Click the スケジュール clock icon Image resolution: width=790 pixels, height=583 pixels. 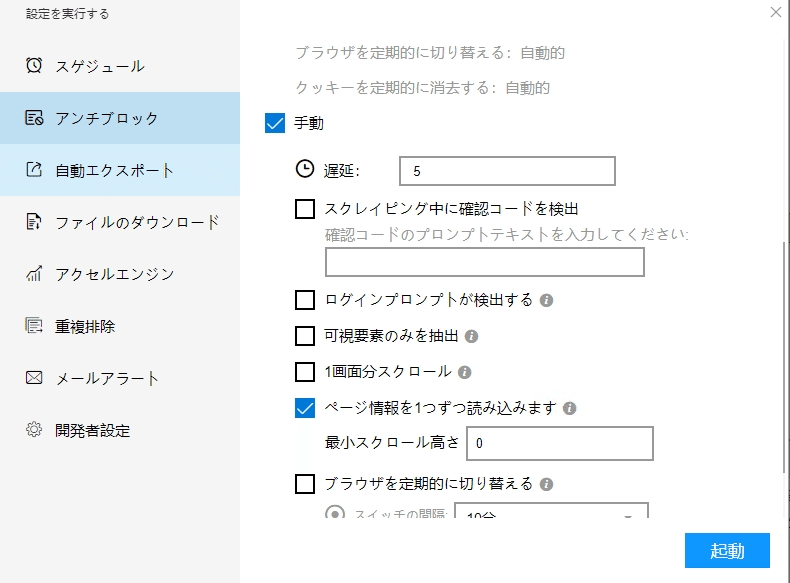click(x=34, y=66)
